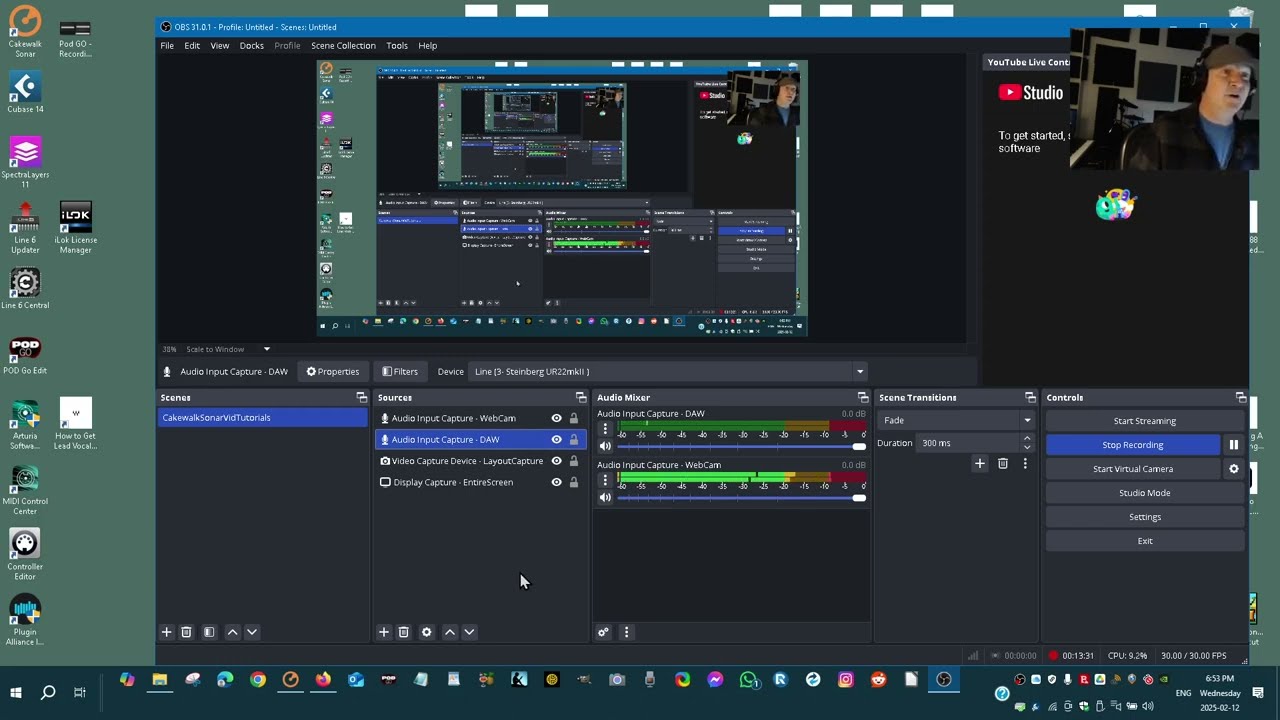The width and height of the screenshot is (1280, 720).
Task: Open options dots for DAW audio channel
Action: point(605,429)
